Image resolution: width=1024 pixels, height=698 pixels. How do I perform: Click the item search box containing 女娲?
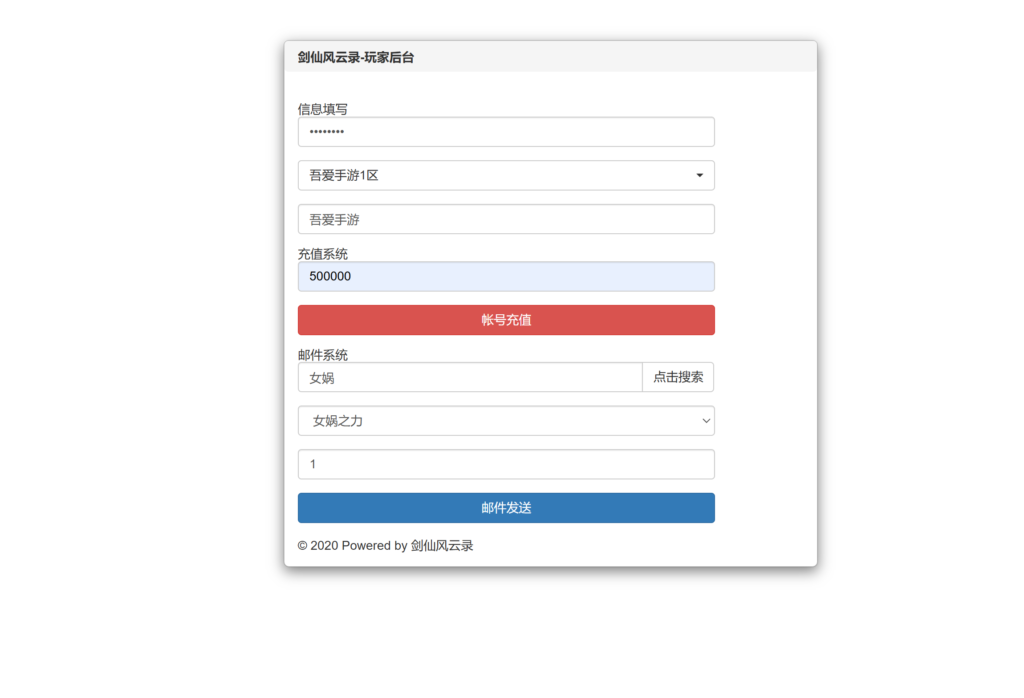469,377
